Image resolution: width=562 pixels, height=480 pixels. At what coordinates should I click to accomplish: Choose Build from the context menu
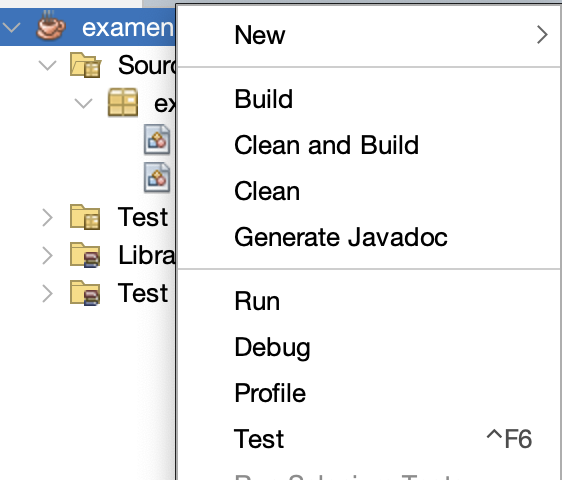[369, 99]
